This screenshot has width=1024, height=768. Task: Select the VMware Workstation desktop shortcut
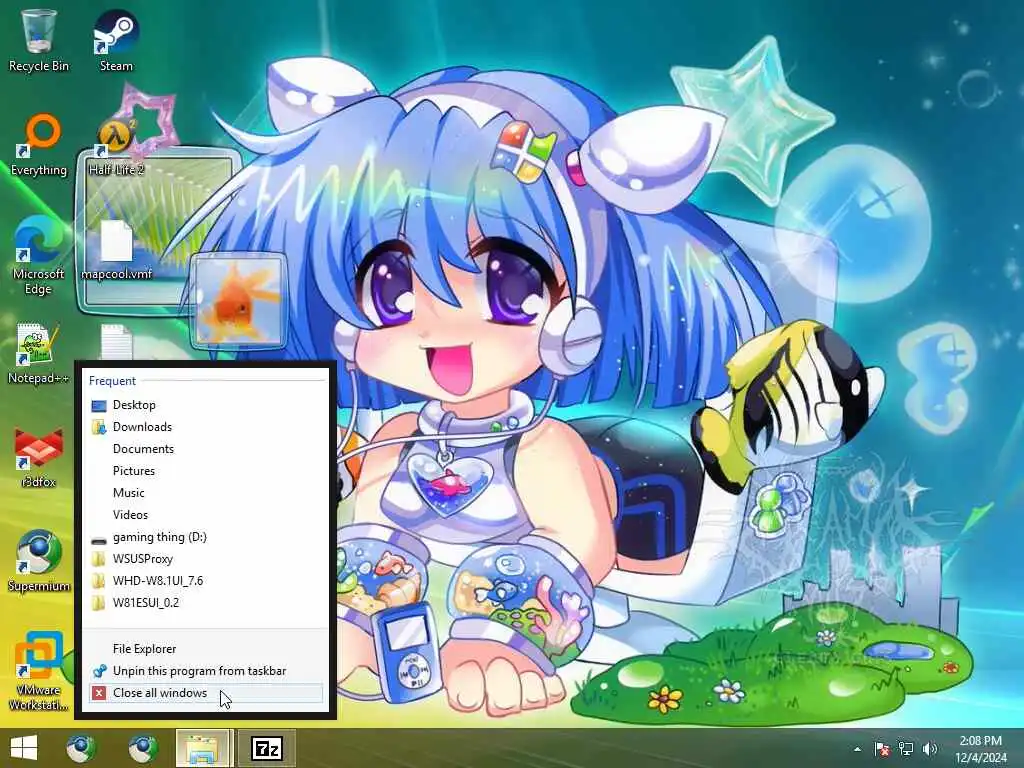click(x=39, y=671)
